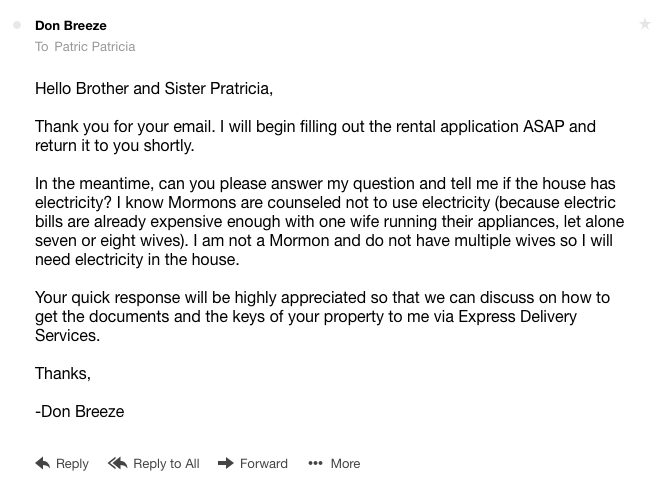The height and width of the screenshot is (501, 662).
Task: Expand the More options label
Action: click(x=345, y=463)
